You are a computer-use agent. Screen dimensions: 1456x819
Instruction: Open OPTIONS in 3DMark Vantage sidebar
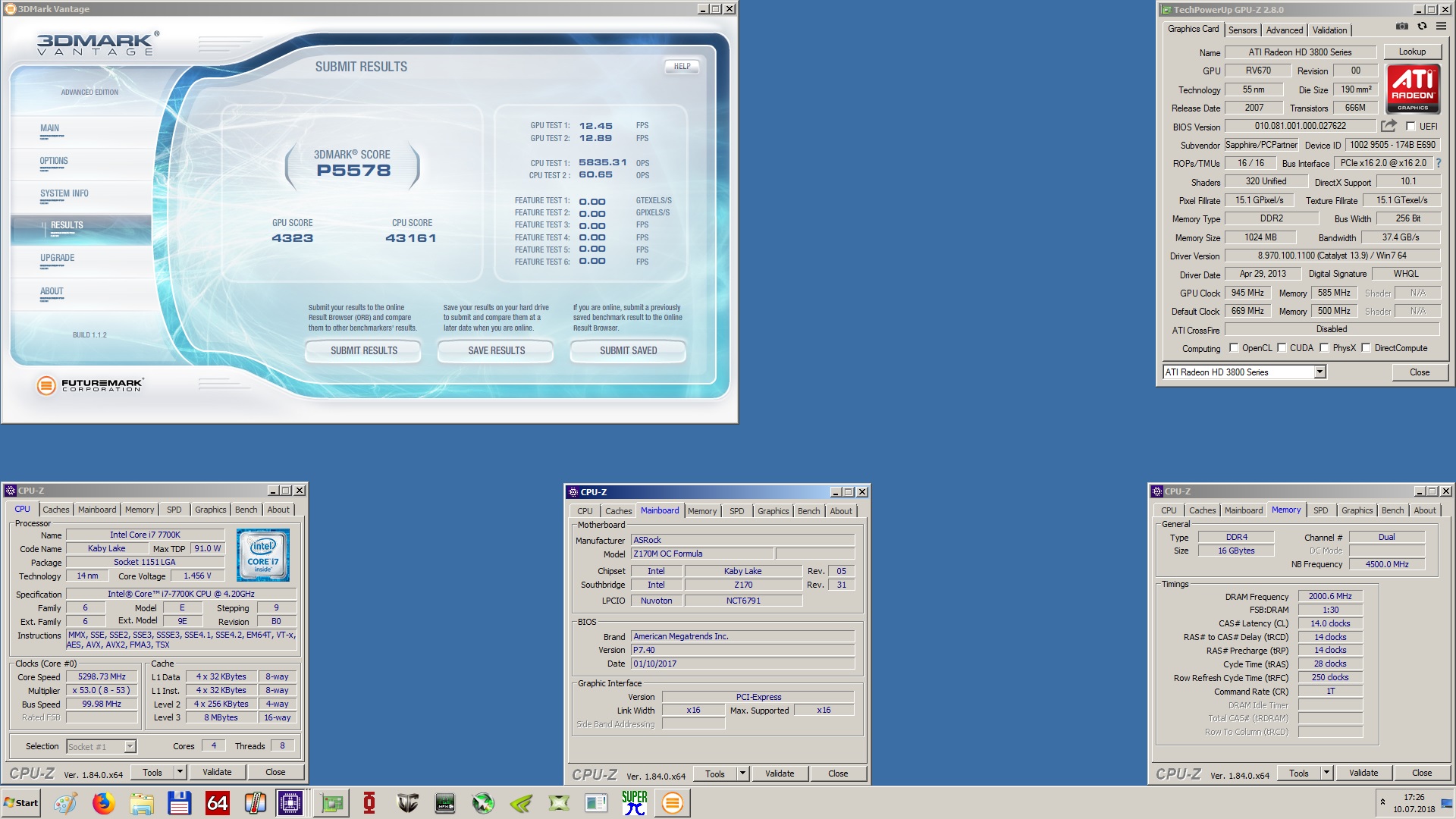click(54, 161)
